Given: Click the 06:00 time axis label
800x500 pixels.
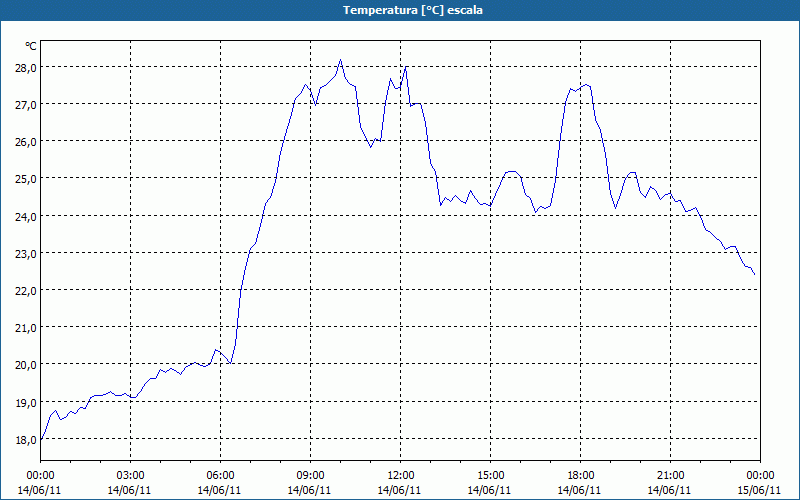Looking at the screenshot, I should (x=220, y=476).
